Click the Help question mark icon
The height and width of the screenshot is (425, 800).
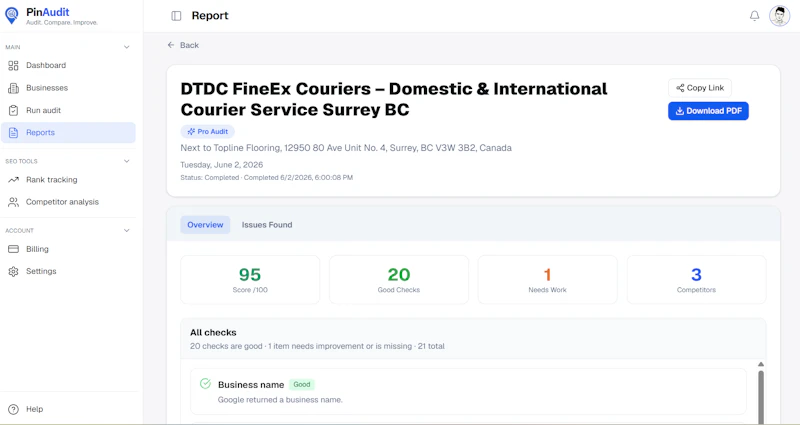coord(13,409)
